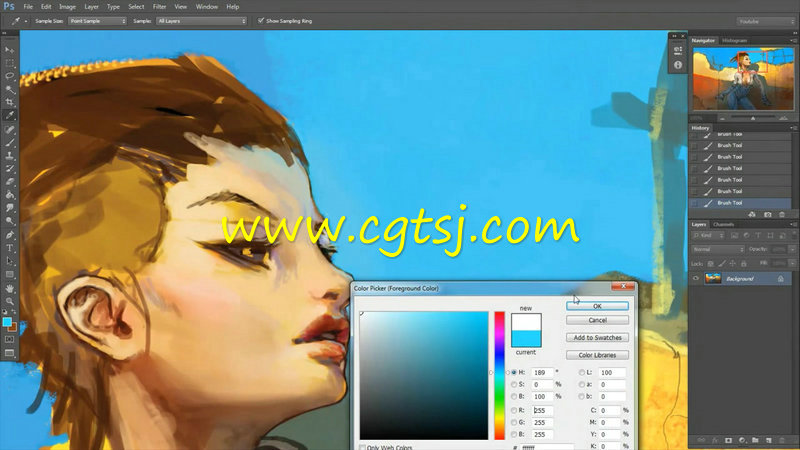This screenshot has width=800, height=450.
Task: Select the Paint Bucket tool
Action: tap(9, 195)
